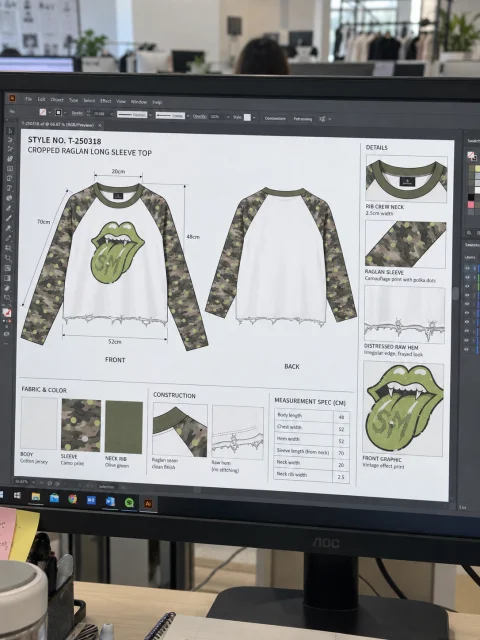Open the File menu
Image resolution: width=480 pixels, height=640 pixels.
point(29,99)
